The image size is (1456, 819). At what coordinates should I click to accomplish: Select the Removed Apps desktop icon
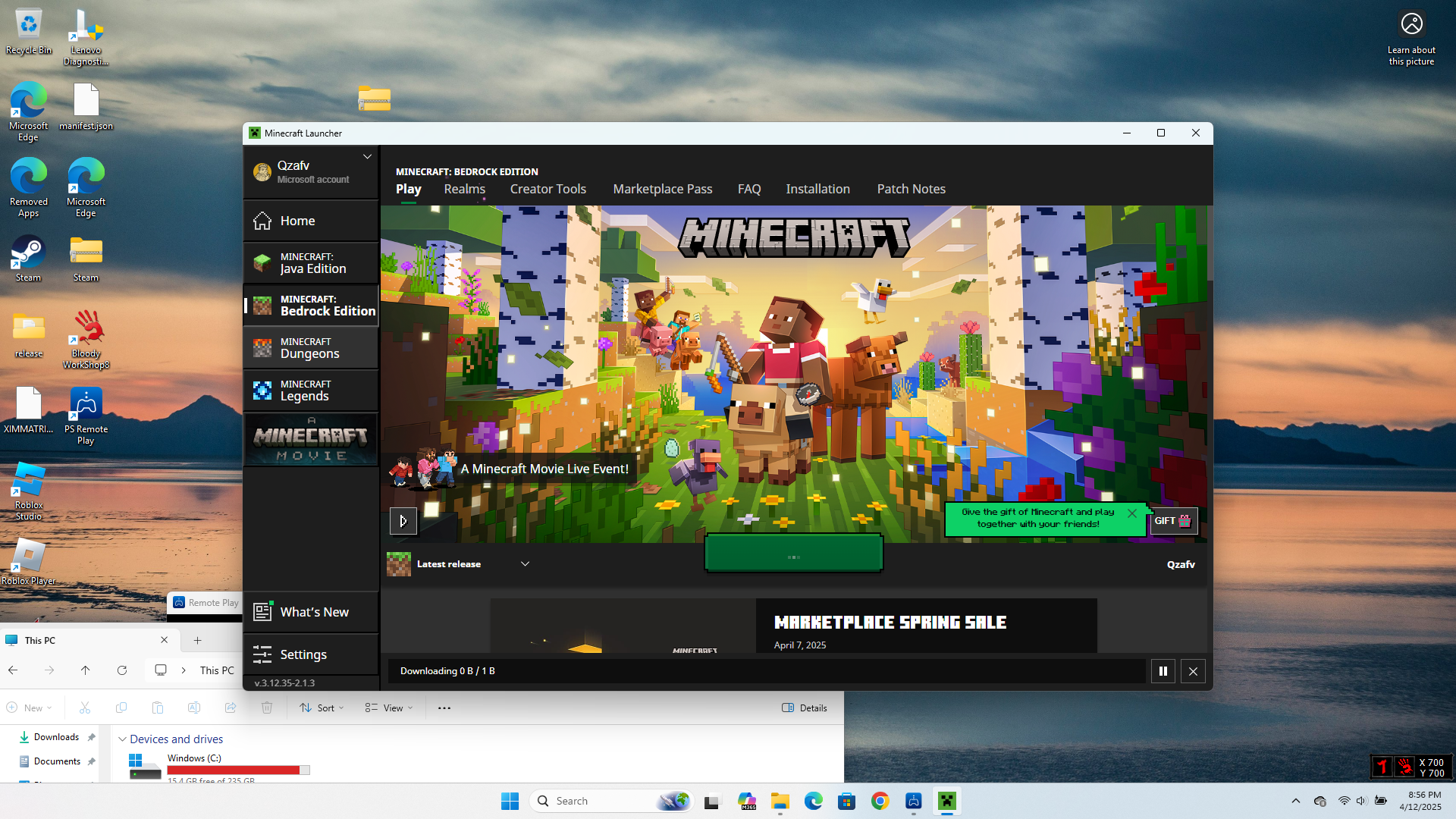coord(29,188)
